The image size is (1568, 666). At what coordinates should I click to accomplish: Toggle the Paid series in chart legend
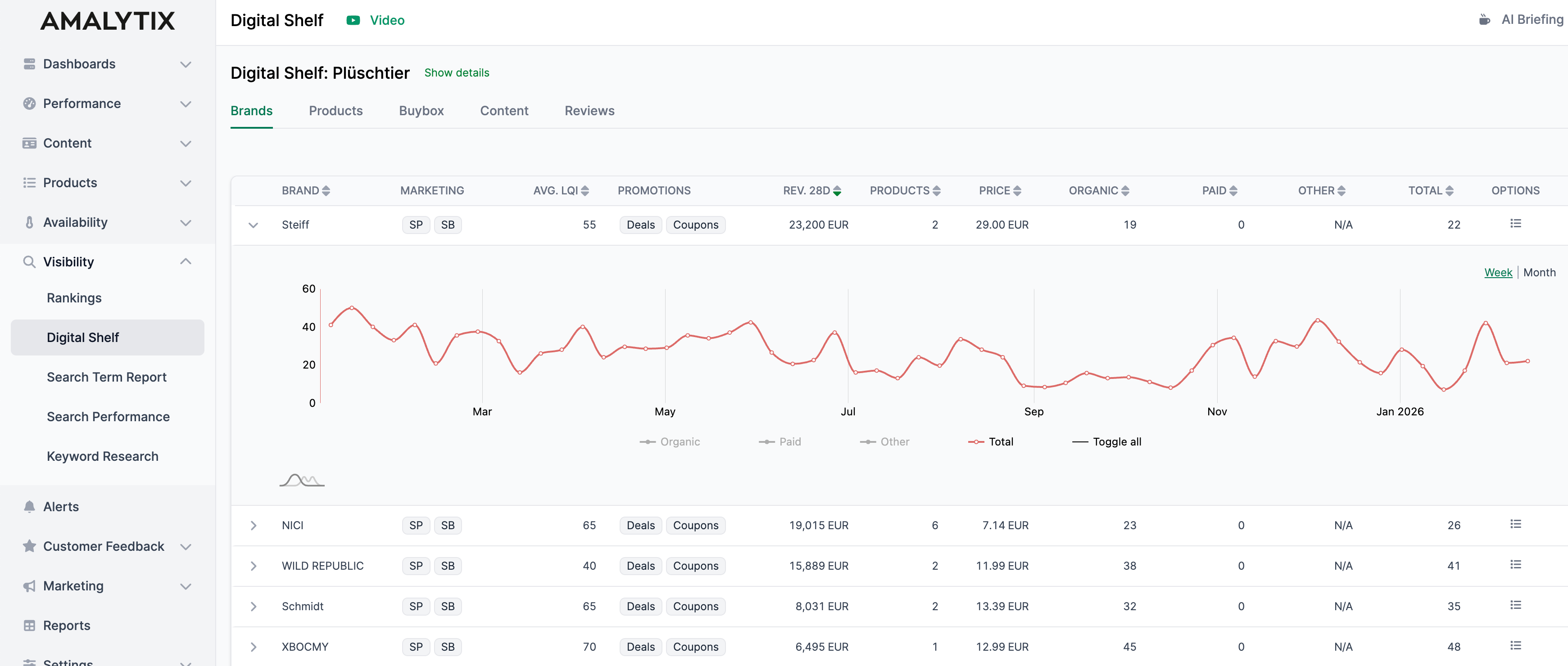click(x=780, y=442)
